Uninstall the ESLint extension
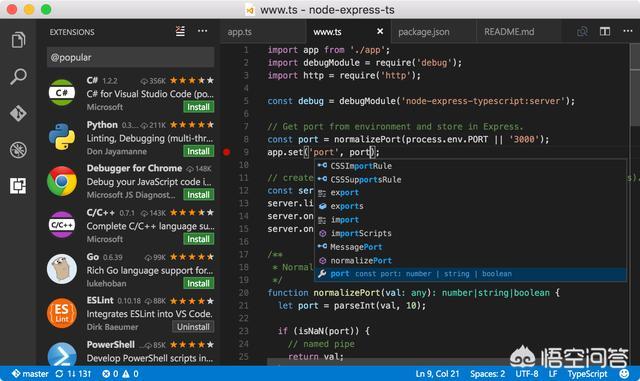 click(x=193, y=327)
